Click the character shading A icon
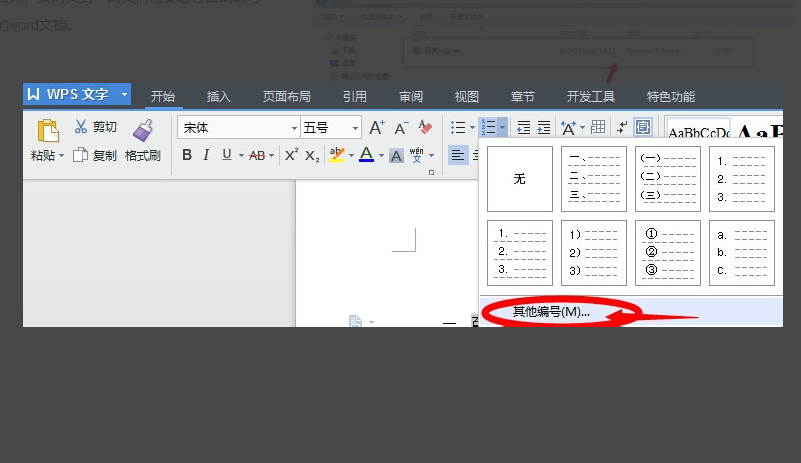Screen dimensions: 801x463 (396, 155)
